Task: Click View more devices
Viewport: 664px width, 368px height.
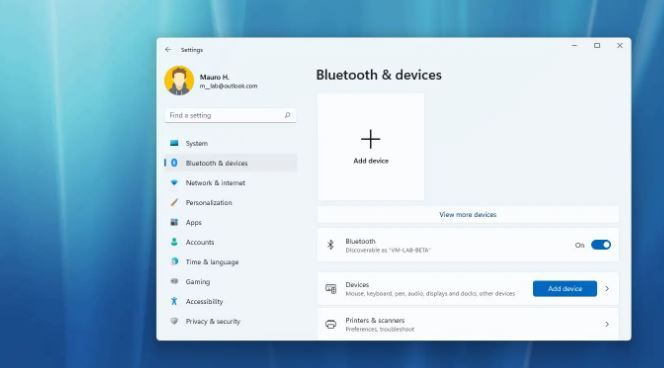Action: click(468, 215)
